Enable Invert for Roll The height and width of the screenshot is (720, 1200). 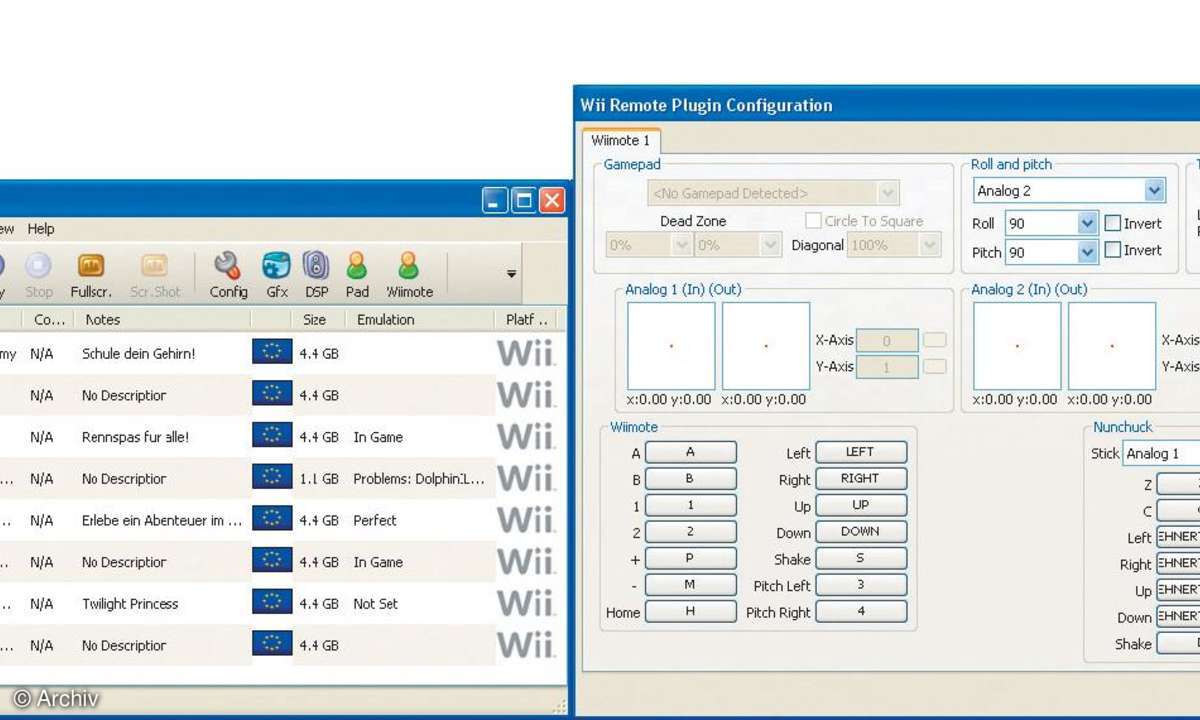1112,223
